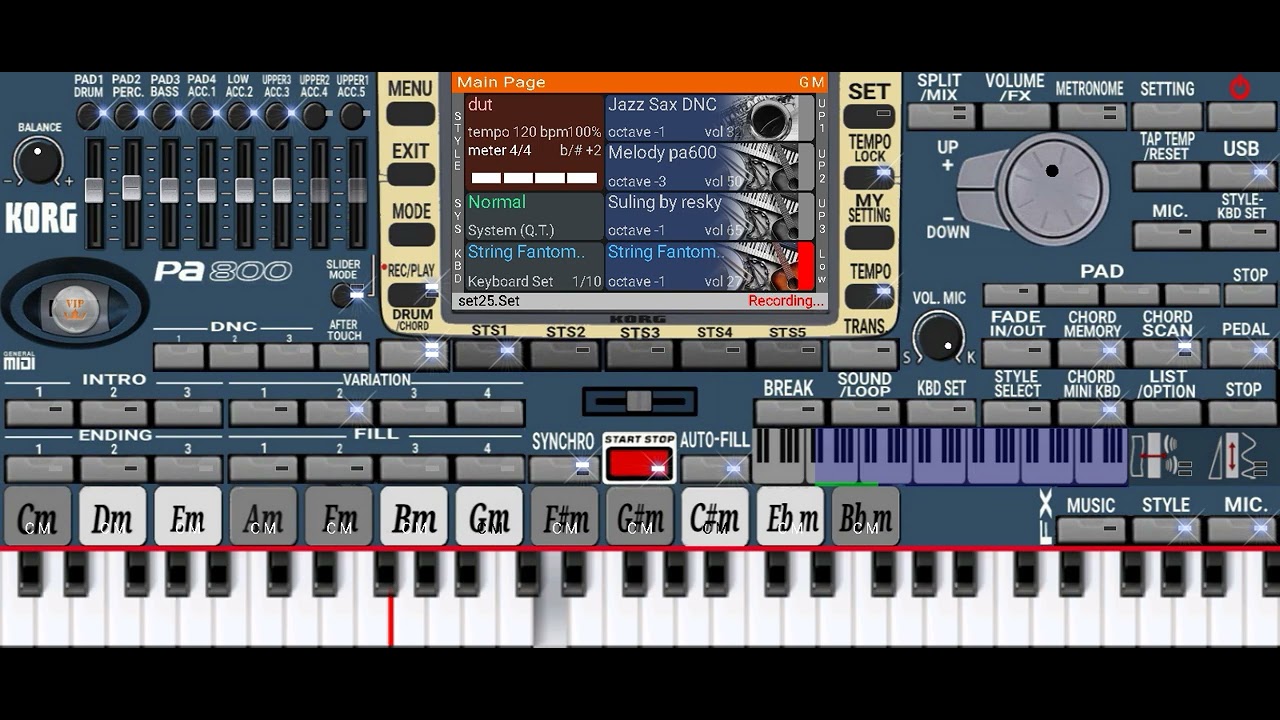This screenshot has width=1280, height=720.
Task: Click the tempo dial wheel
Action: point(1051,187)
